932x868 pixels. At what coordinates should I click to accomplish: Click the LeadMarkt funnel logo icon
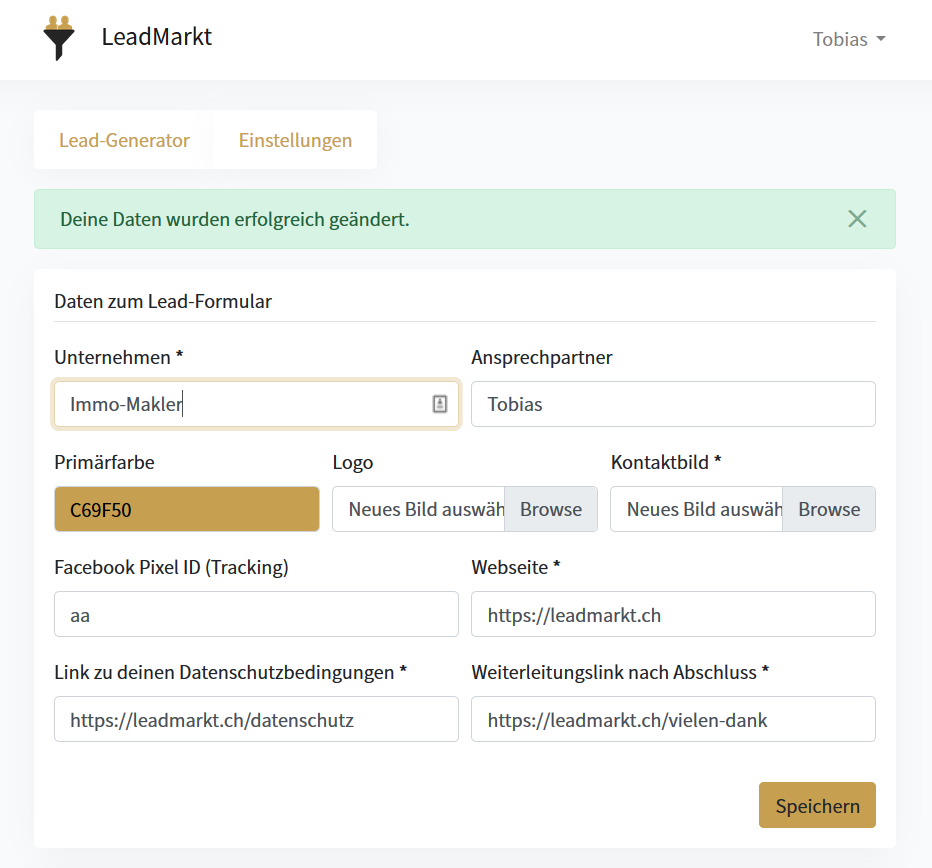(59, 39)
